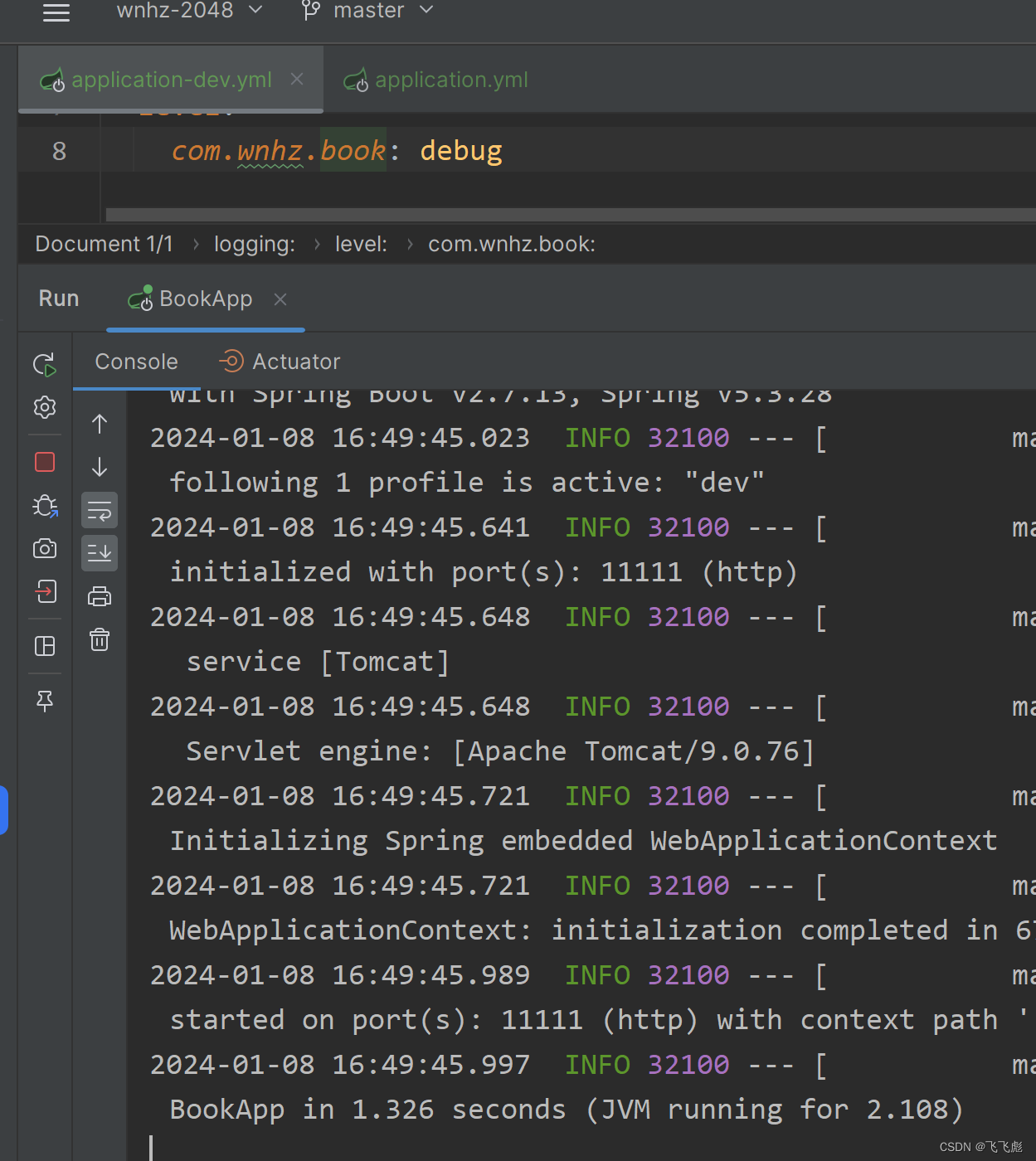Open the main hamburger menu
The height and width of the screenshot is (1161, 1036).
click(x=56, y=12)
